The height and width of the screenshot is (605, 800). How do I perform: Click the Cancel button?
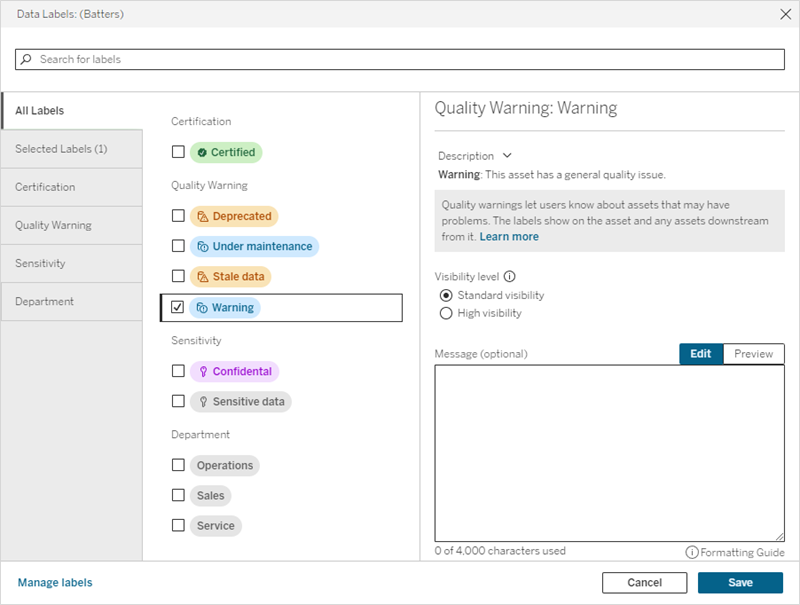click(x=644, y=583)
